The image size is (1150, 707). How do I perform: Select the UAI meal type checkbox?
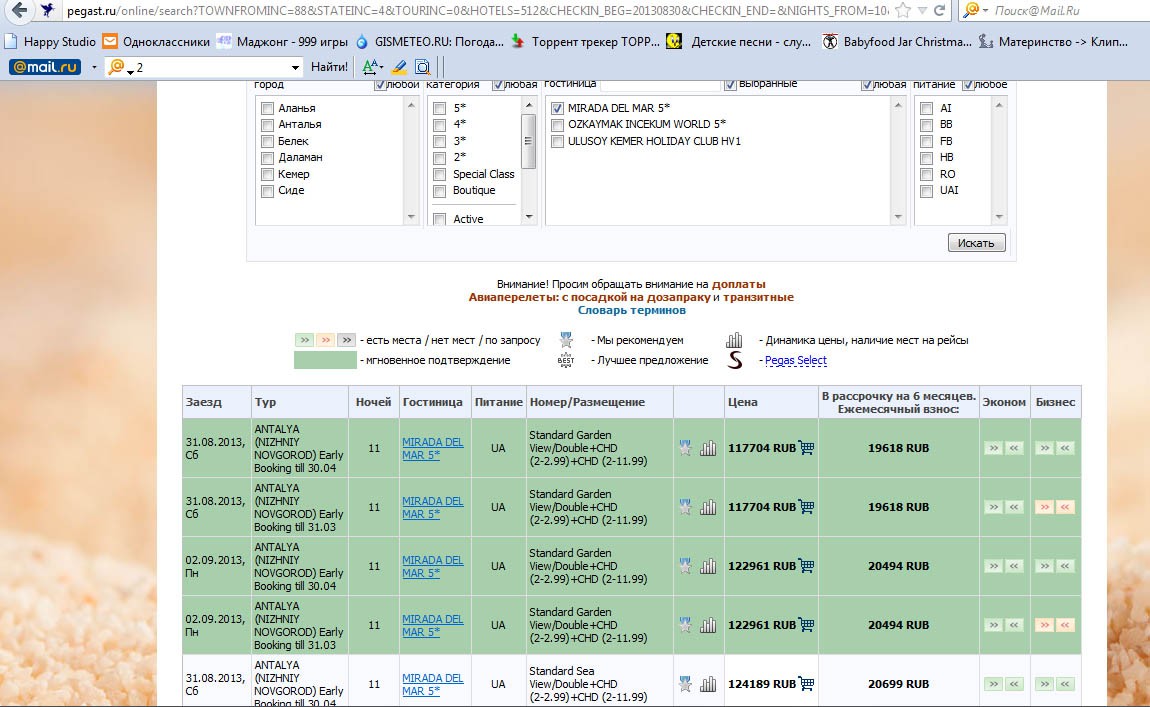click(927, 191)
